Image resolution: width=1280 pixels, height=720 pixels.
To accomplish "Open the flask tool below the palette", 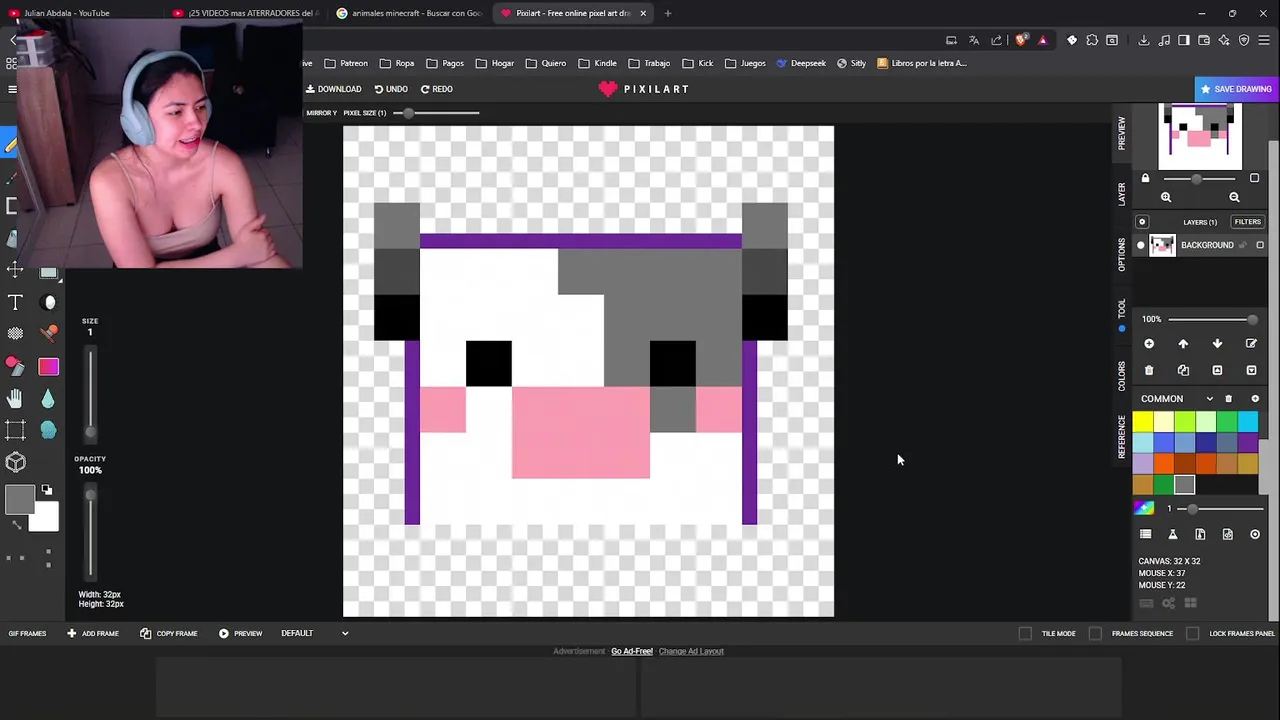I will pyautogui.click(x=1173, y=534).
